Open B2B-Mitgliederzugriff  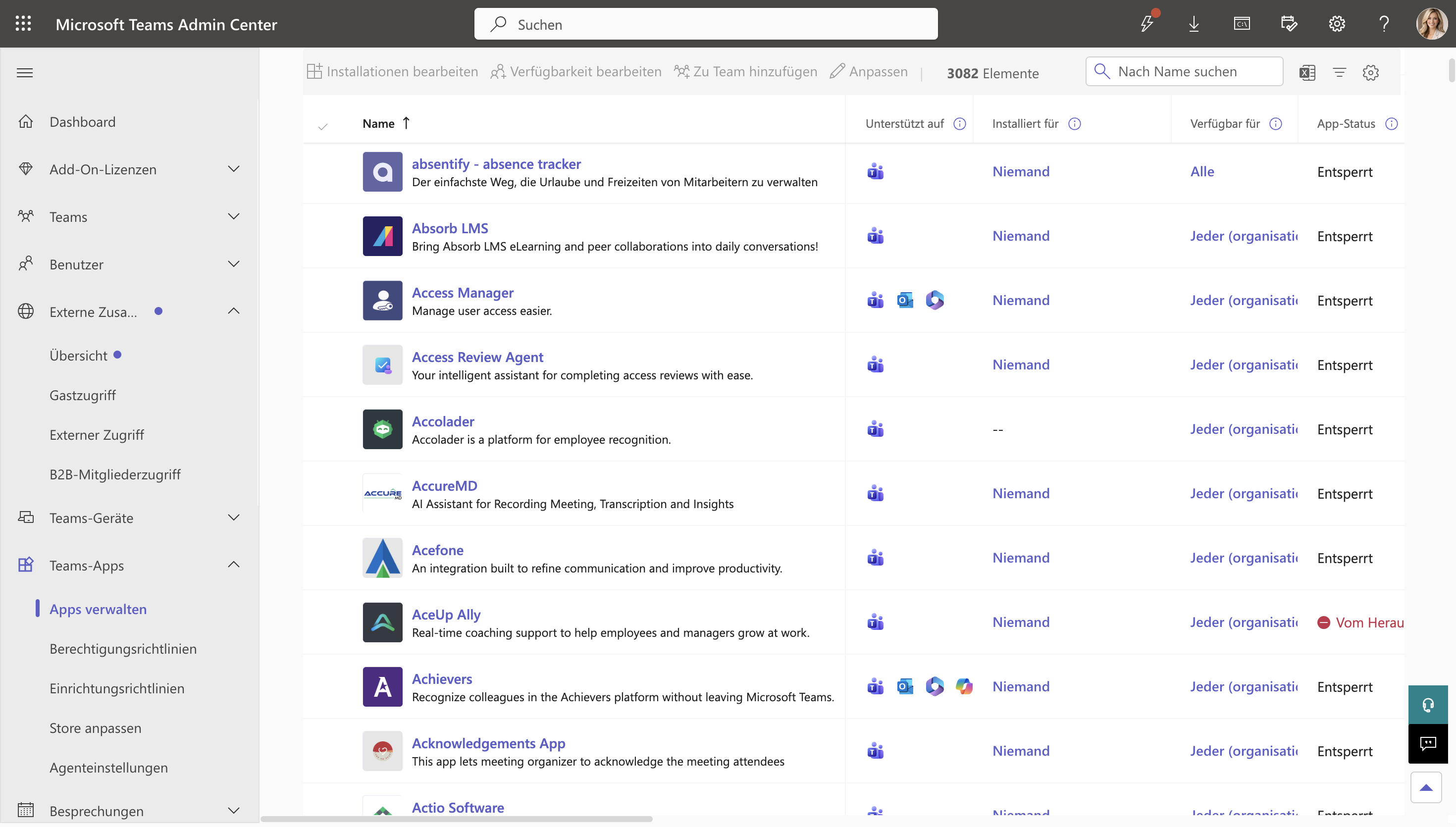(x=115, y=474)
